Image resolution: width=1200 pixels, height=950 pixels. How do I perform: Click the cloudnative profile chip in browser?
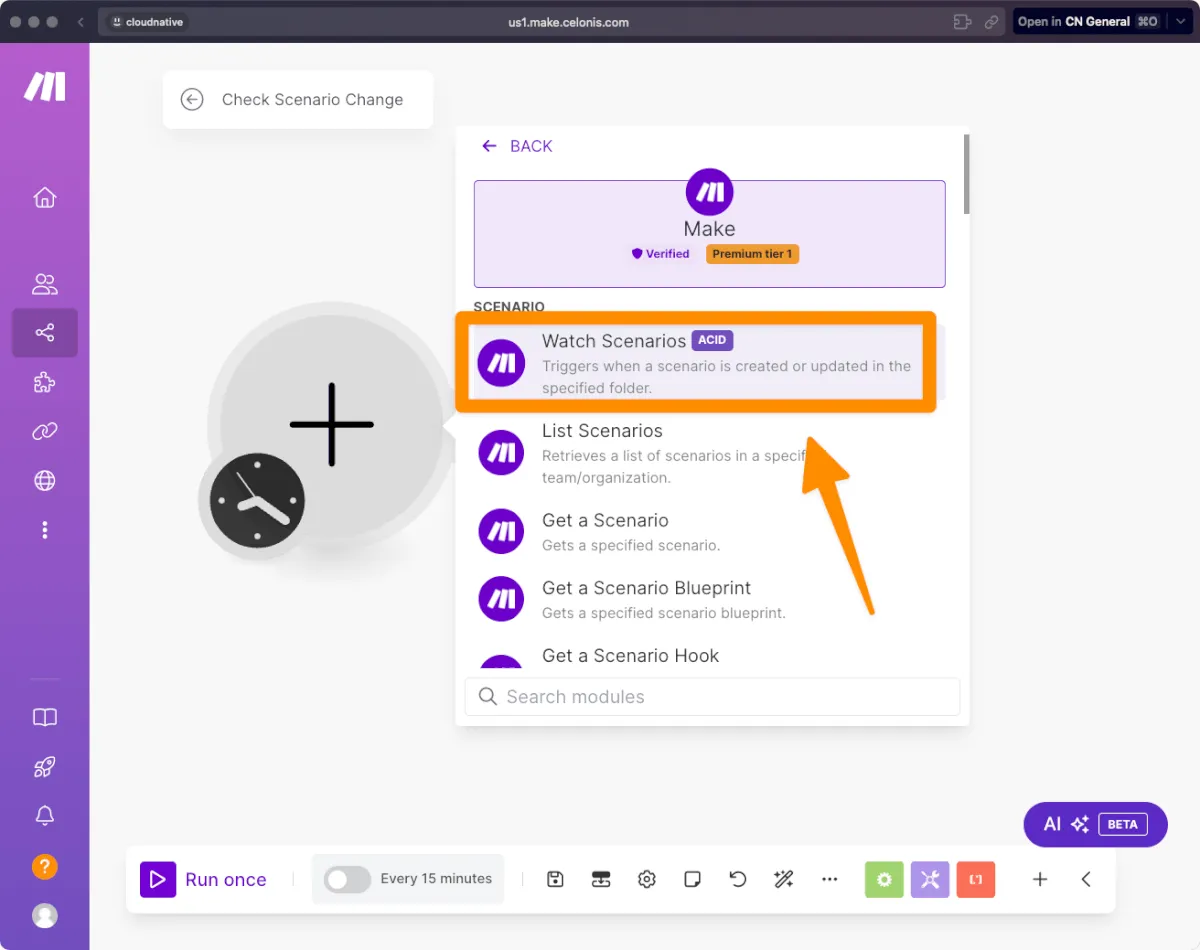pos(147,22)
